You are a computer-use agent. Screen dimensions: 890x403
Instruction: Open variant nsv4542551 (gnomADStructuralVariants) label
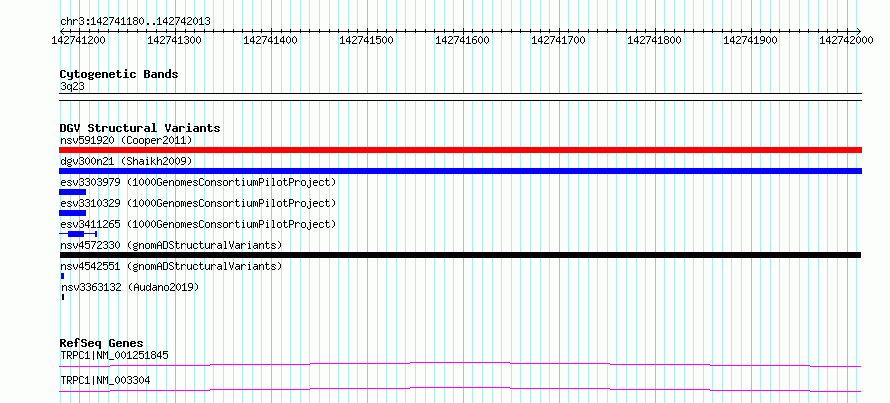click(x=171, y=266)
